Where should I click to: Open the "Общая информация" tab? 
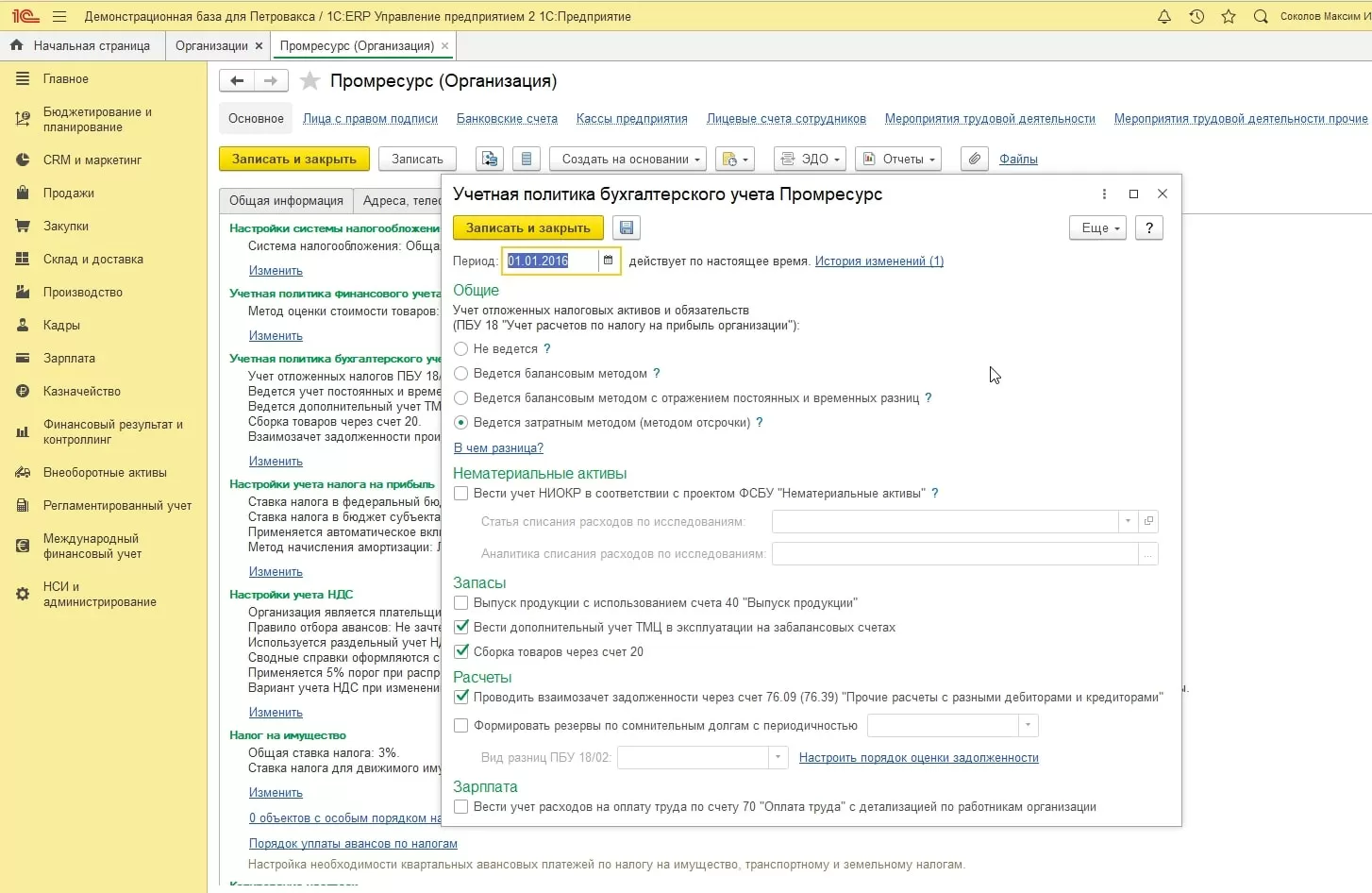tap(286, 200)
